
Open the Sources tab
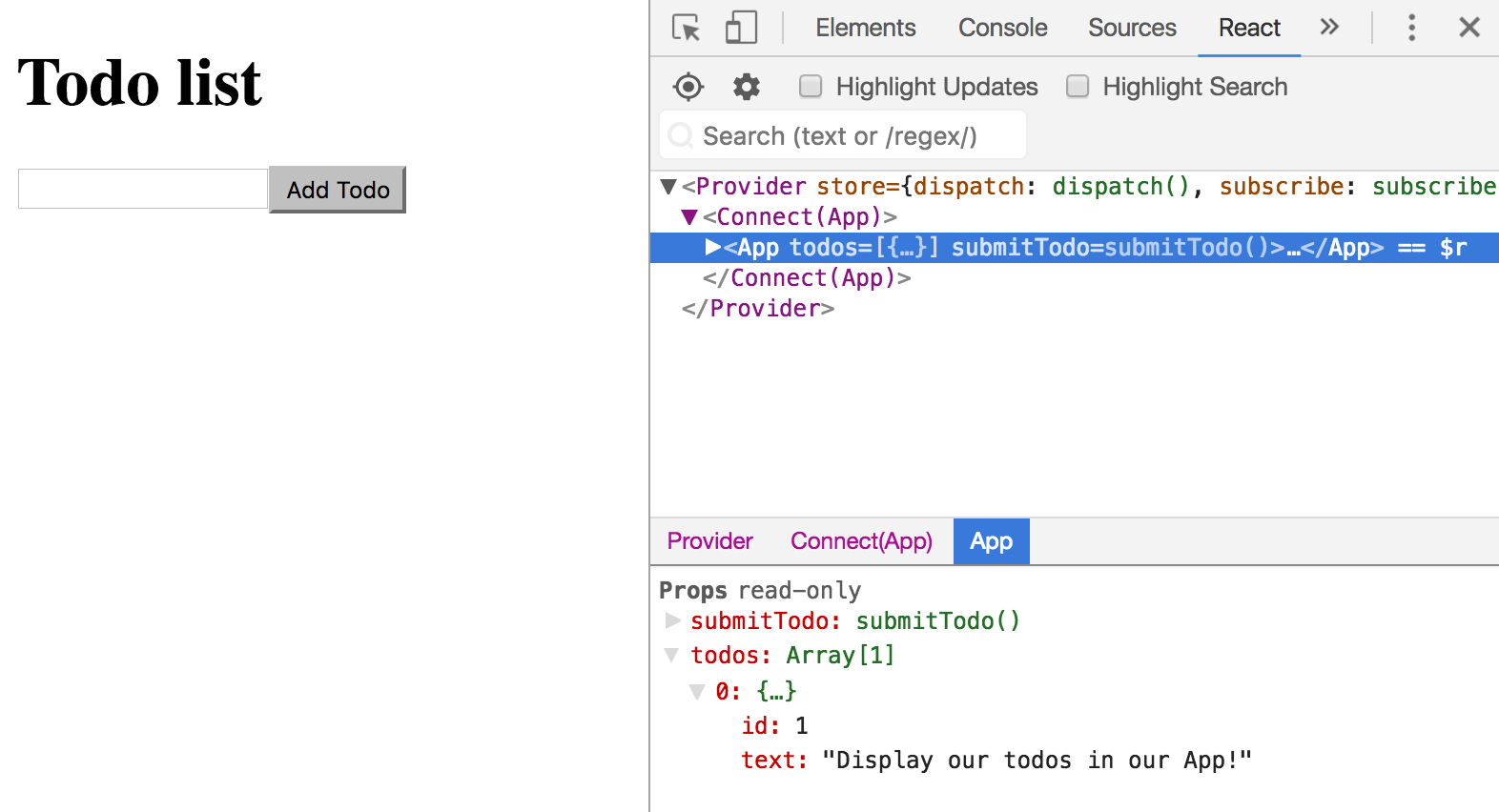[x=1132, y=28]
